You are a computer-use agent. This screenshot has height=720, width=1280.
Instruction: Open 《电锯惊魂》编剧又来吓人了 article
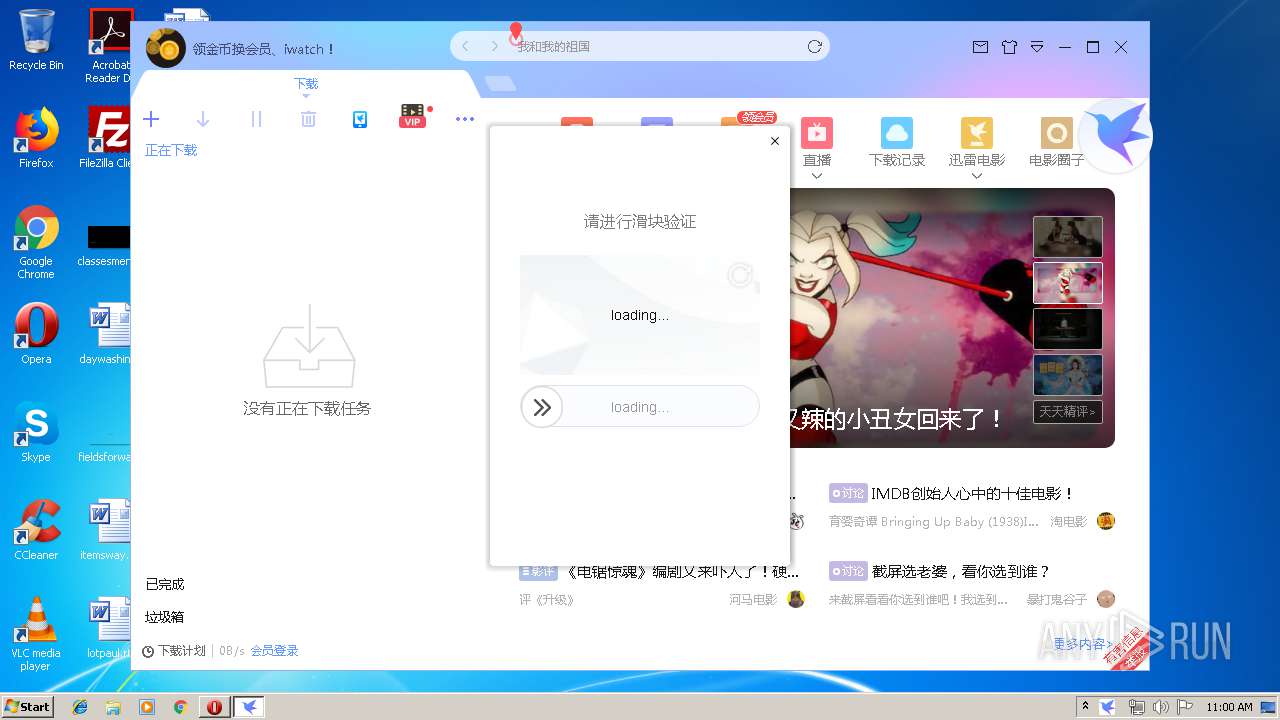pyautogui.click(x=682, y=572)
